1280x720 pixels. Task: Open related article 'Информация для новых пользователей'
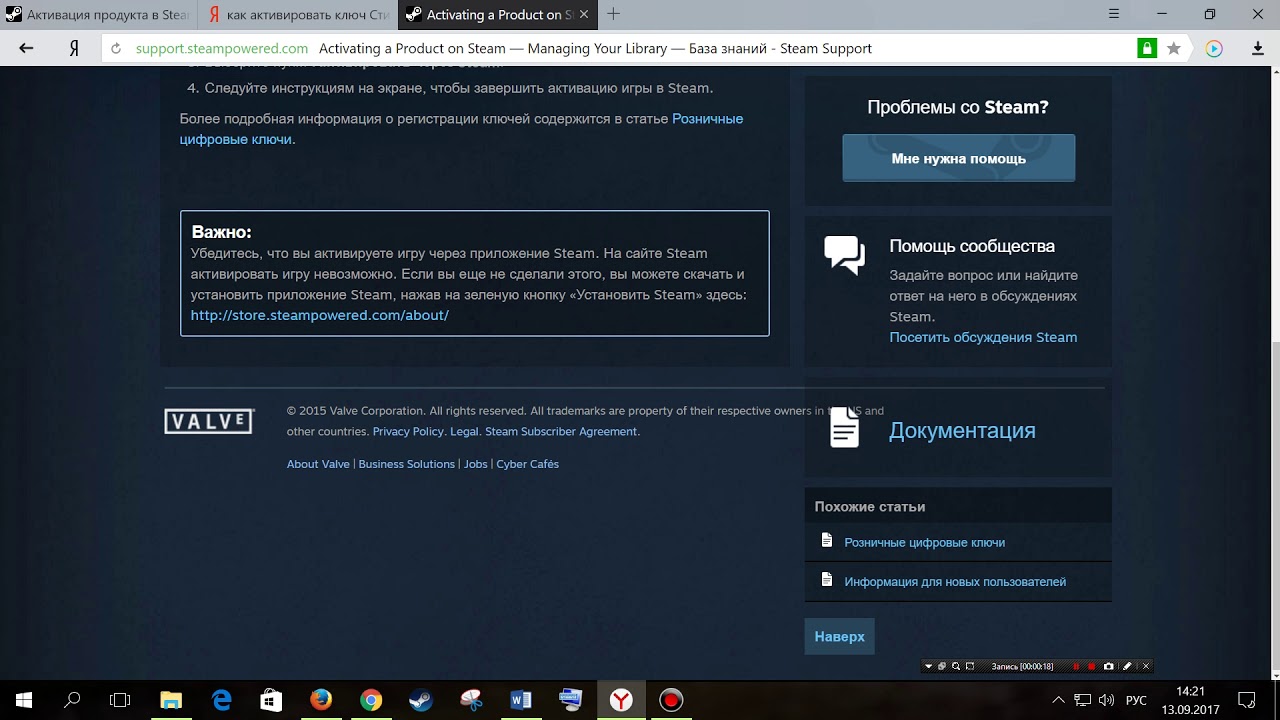coord(954,581)
